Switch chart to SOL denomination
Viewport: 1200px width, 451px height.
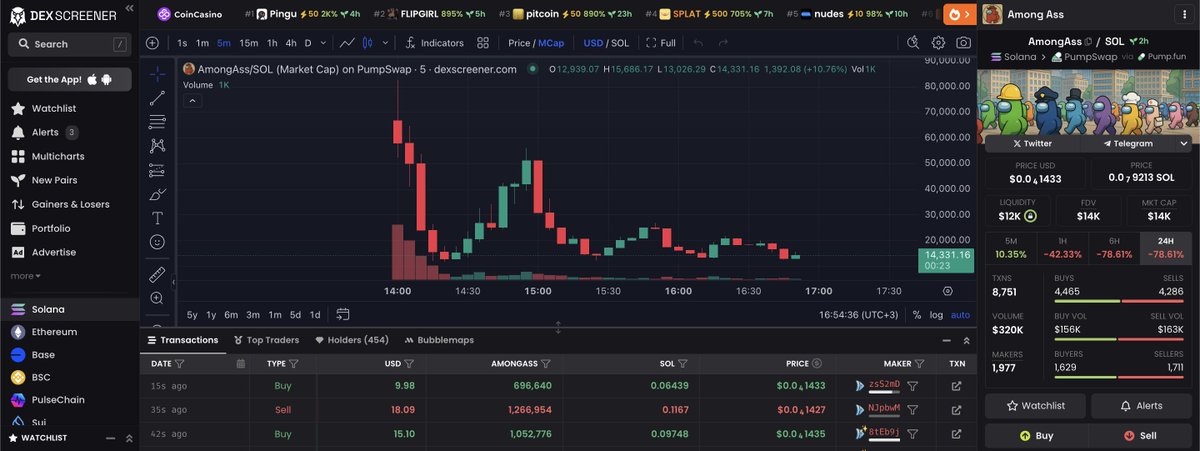point(620,43)
